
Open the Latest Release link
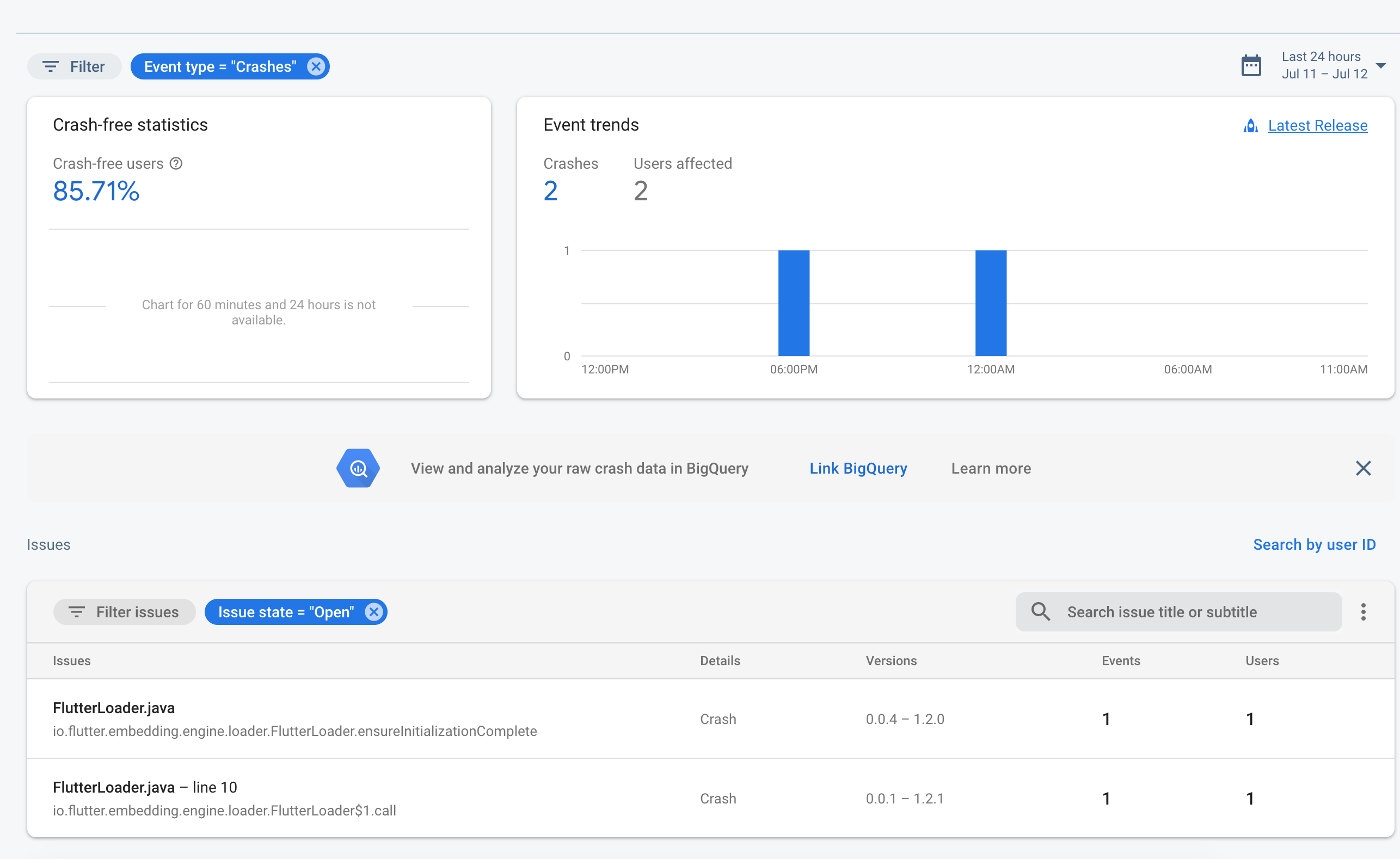pos(1317,126)
